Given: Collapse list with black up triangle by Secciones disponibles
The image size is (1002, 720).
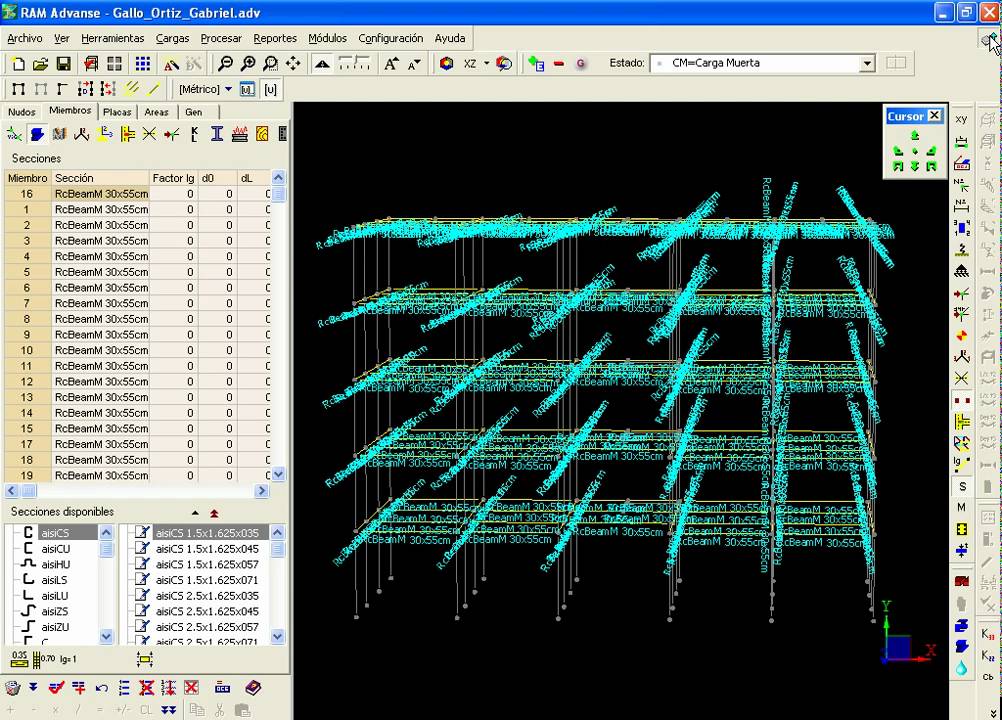Looking at the screenshot, I should click(x=195, y=513).
